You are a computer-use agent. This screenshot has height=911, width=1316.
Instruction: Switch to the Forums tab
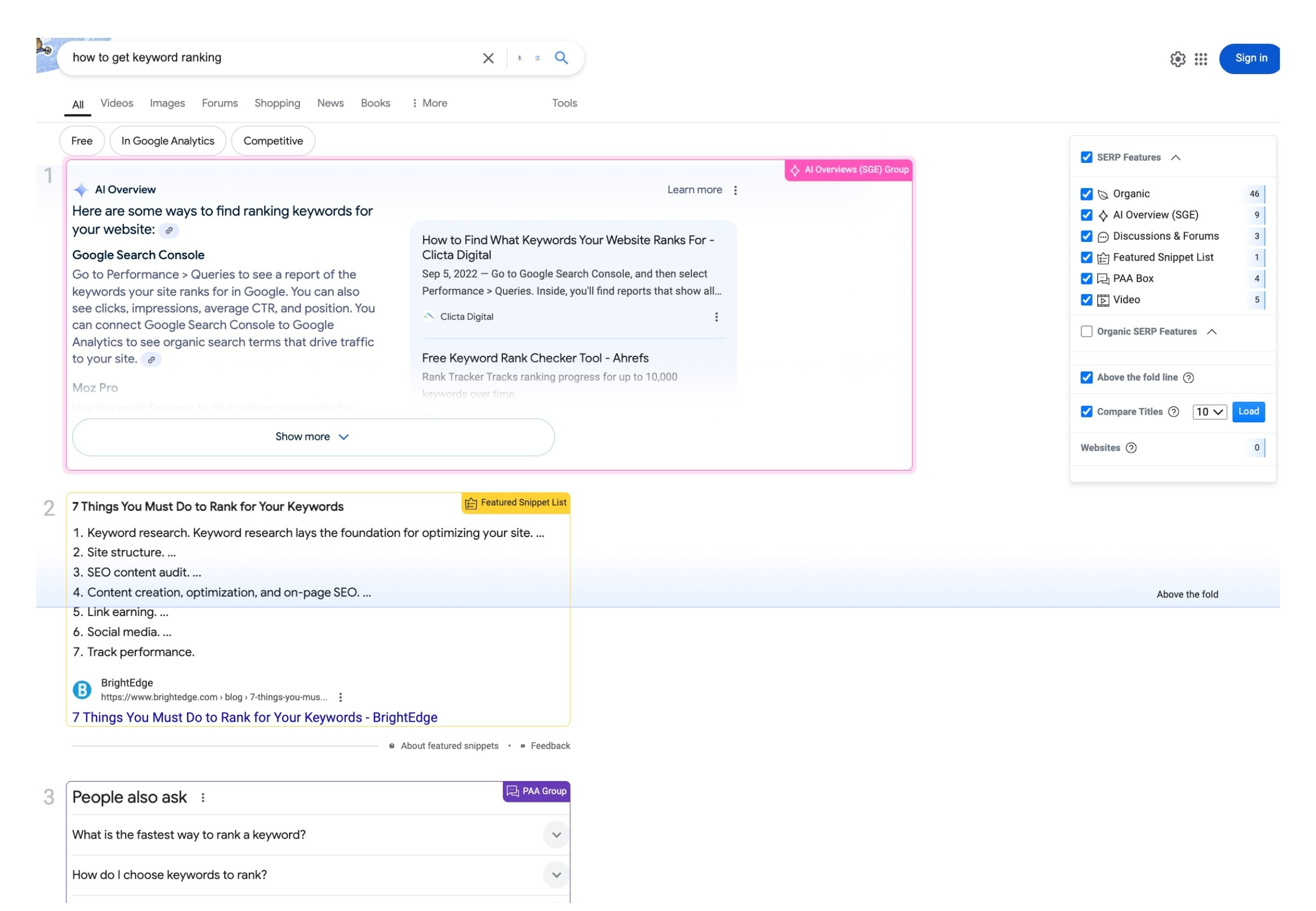click(220, 103)
